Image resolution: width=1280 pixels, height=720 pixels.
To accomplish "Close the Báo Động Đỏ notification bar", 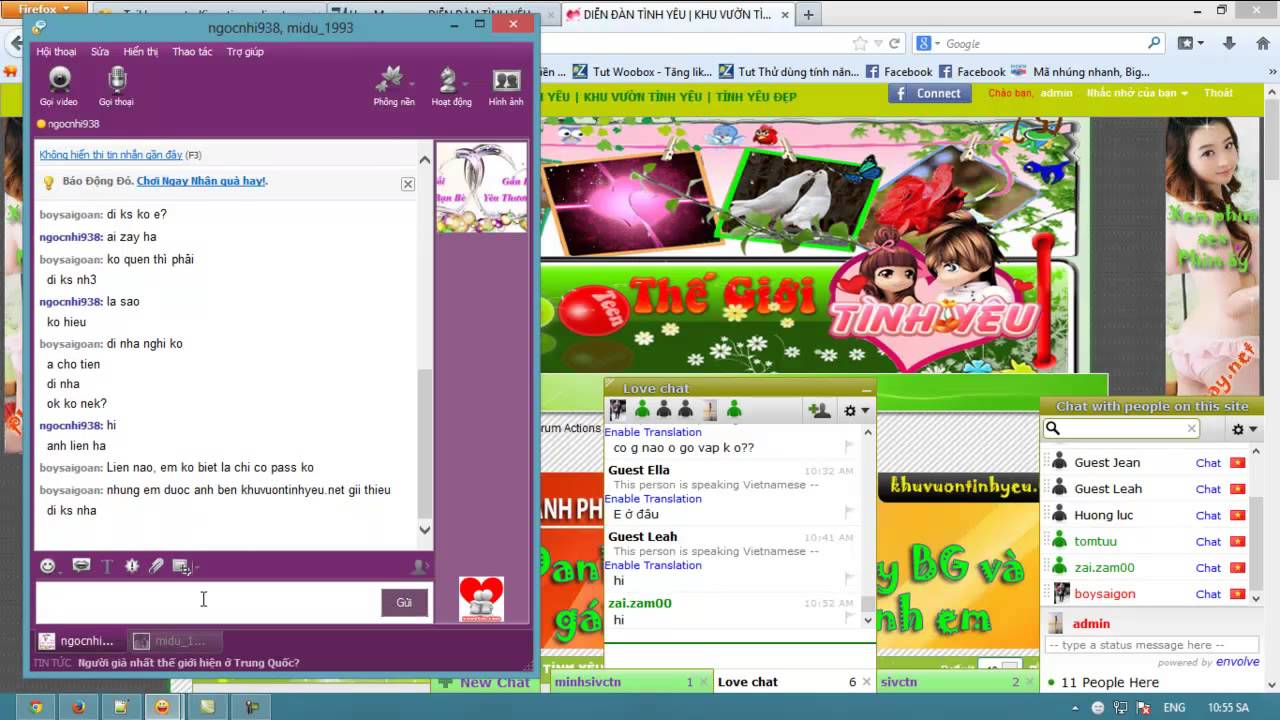I will click(x=408, y=184).
